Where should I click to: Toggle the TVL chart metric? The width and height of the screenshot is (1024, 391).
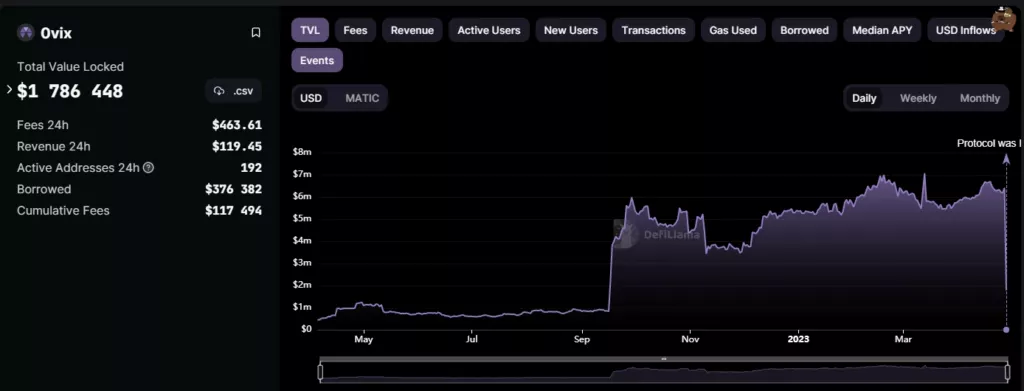click(x=310, y=30)
